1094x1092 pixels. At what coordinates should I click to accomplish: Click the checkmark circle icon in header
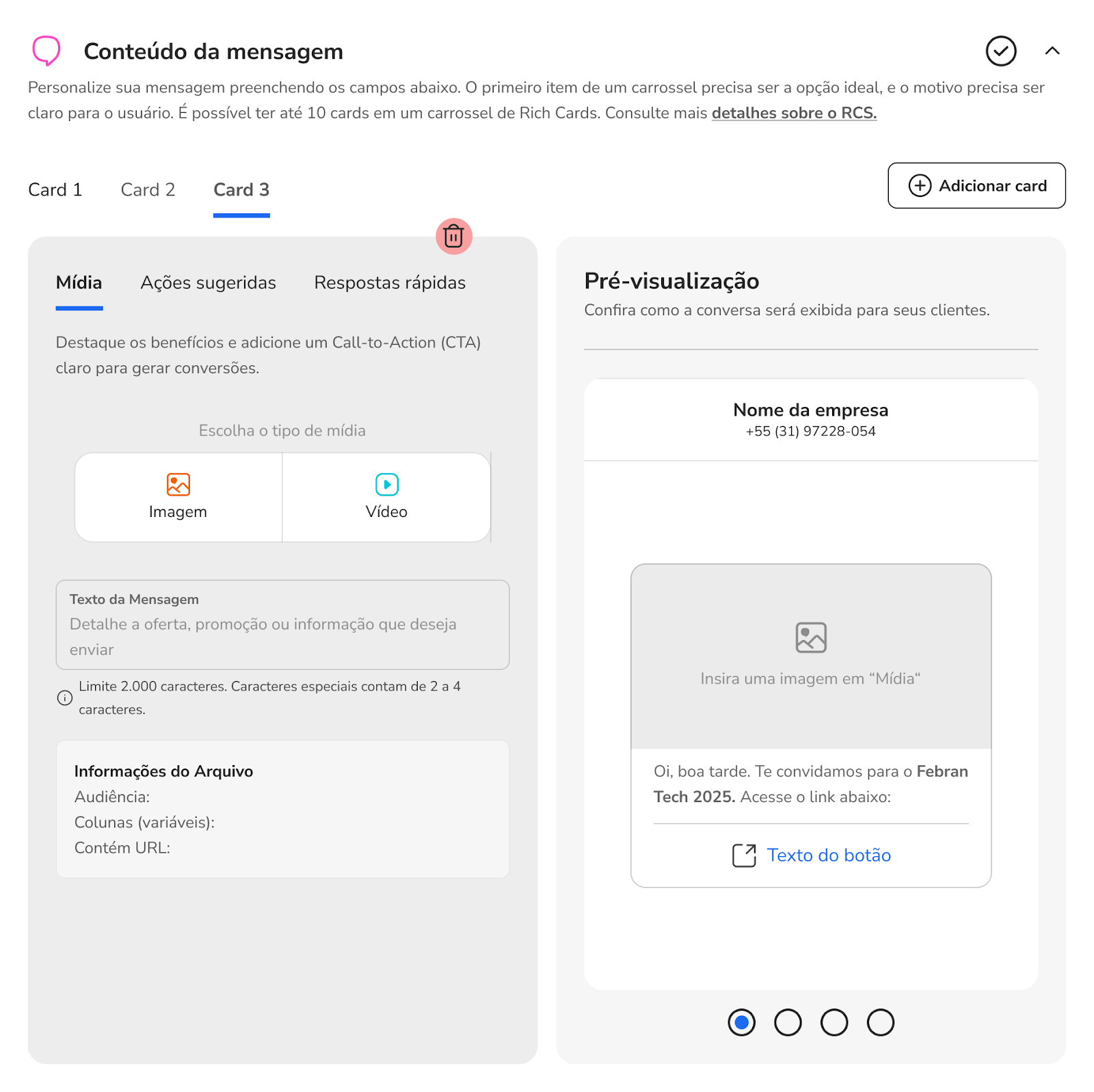click(1000, 51)
